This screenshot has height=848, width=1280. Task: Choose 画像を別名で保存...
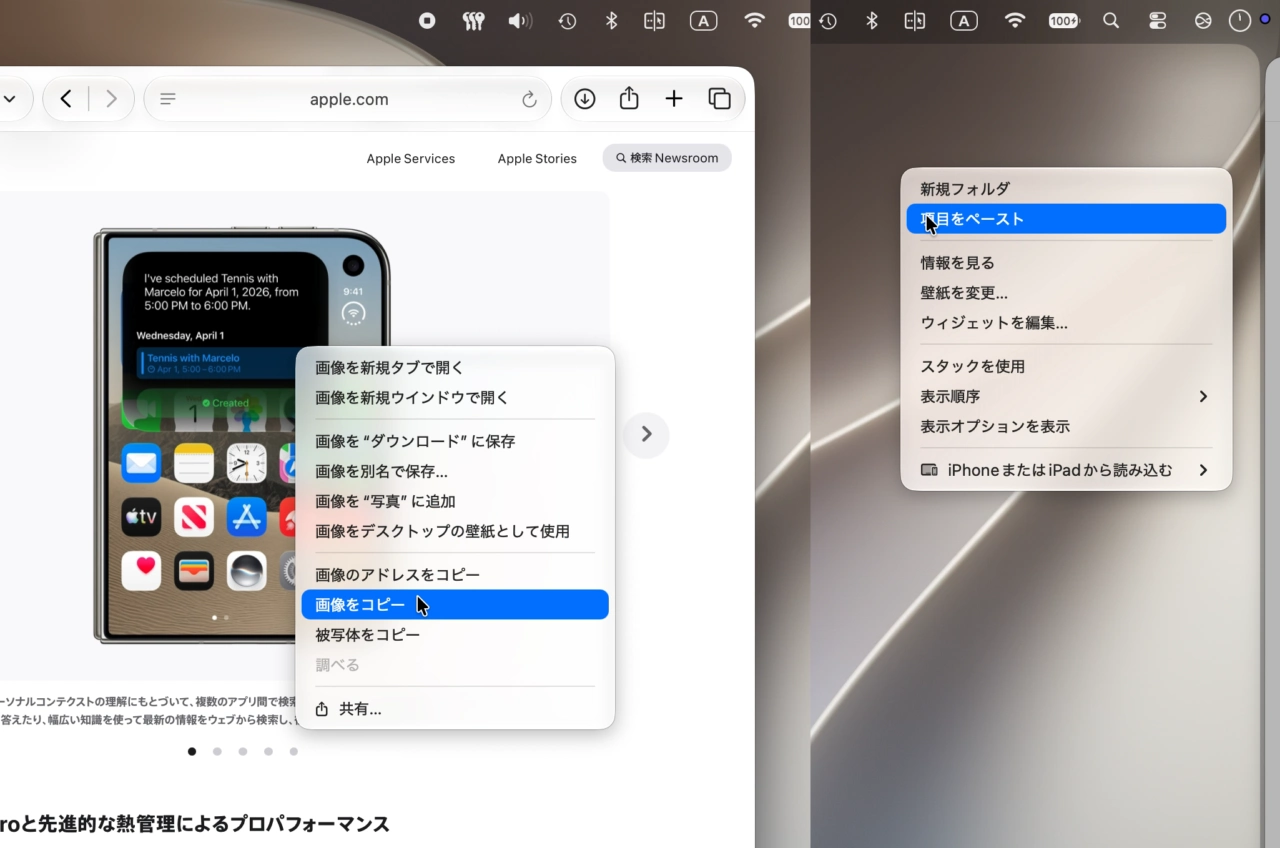pyautogui.click(x=455, y=471)
